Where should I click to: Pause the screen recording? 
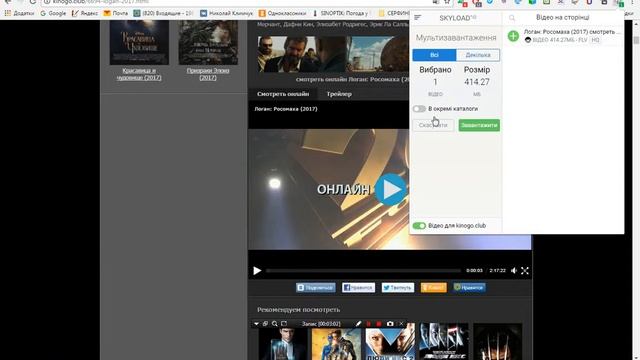(x=369, y=324)
